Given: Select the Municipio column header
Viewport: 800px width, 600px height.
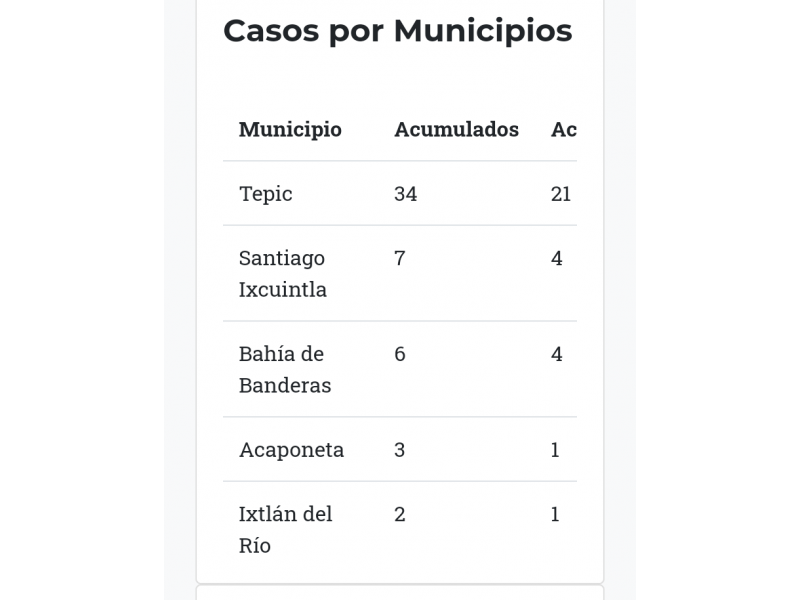Looking at the screenshot, I should pyautogui.click(x=290, y=130).
